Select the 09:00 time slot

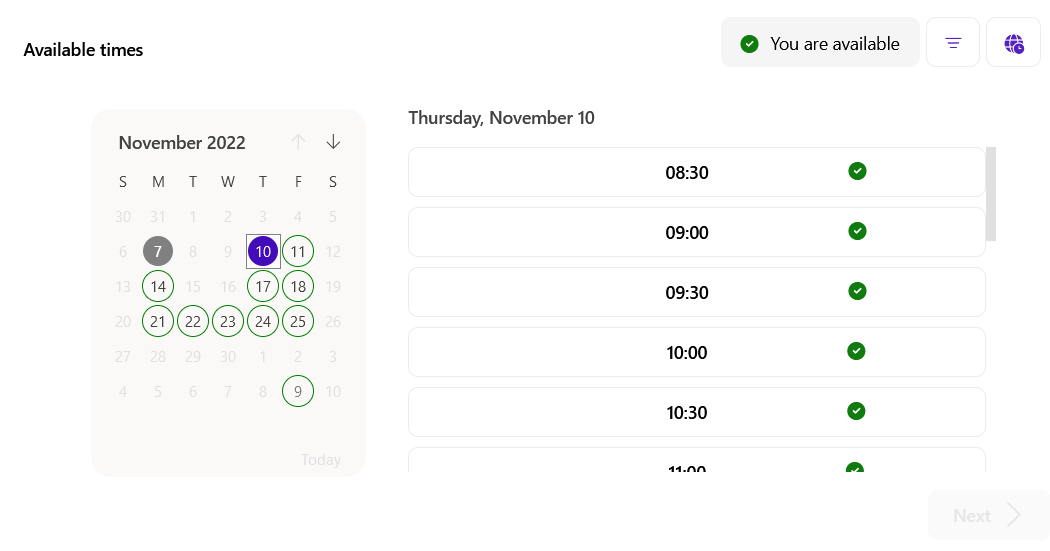687,233
